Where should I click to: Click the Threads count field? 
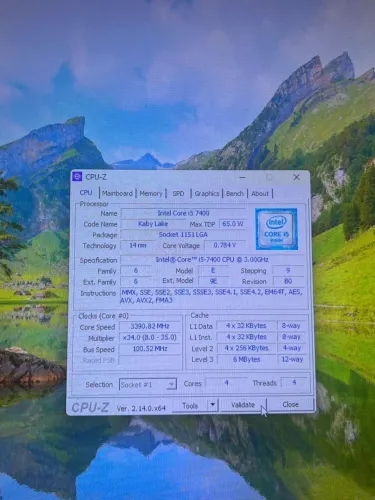294,382
